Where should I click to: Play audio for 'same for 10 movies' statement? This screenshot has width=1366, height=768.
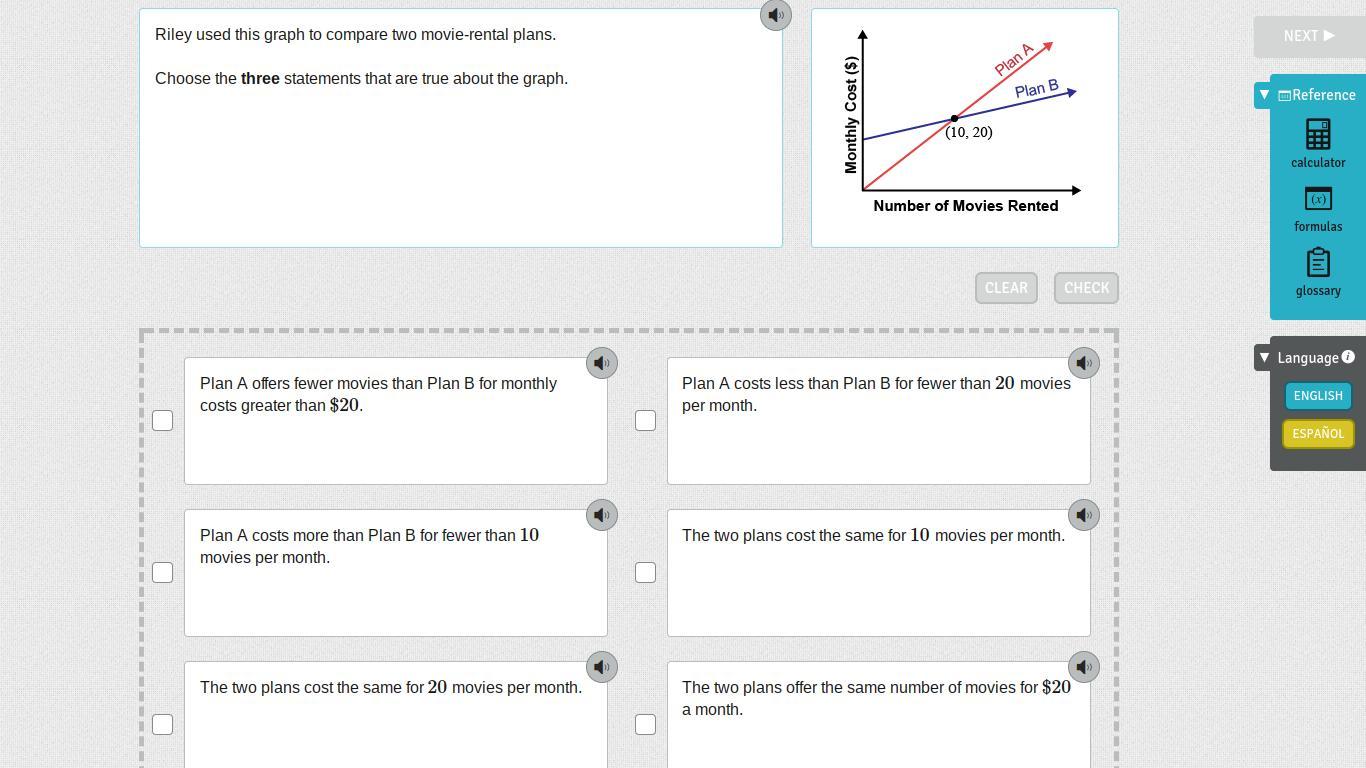pyautogui.click(x=1084, y=515)
